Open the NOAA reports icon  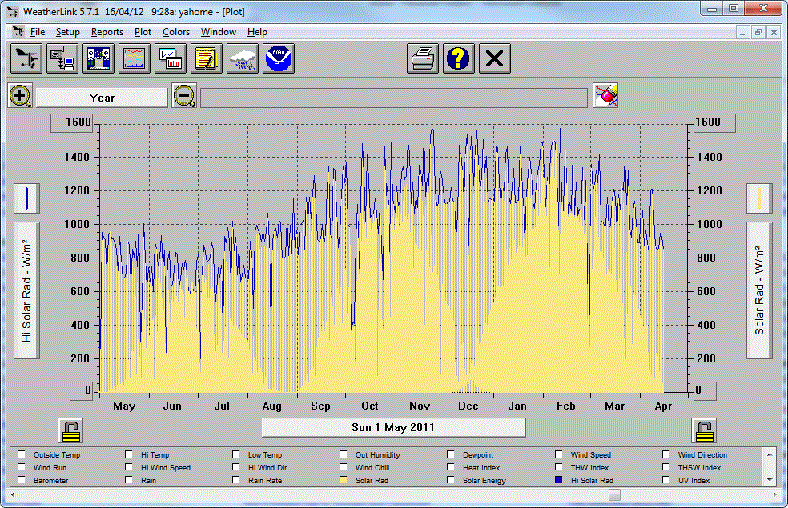[279, 58]
